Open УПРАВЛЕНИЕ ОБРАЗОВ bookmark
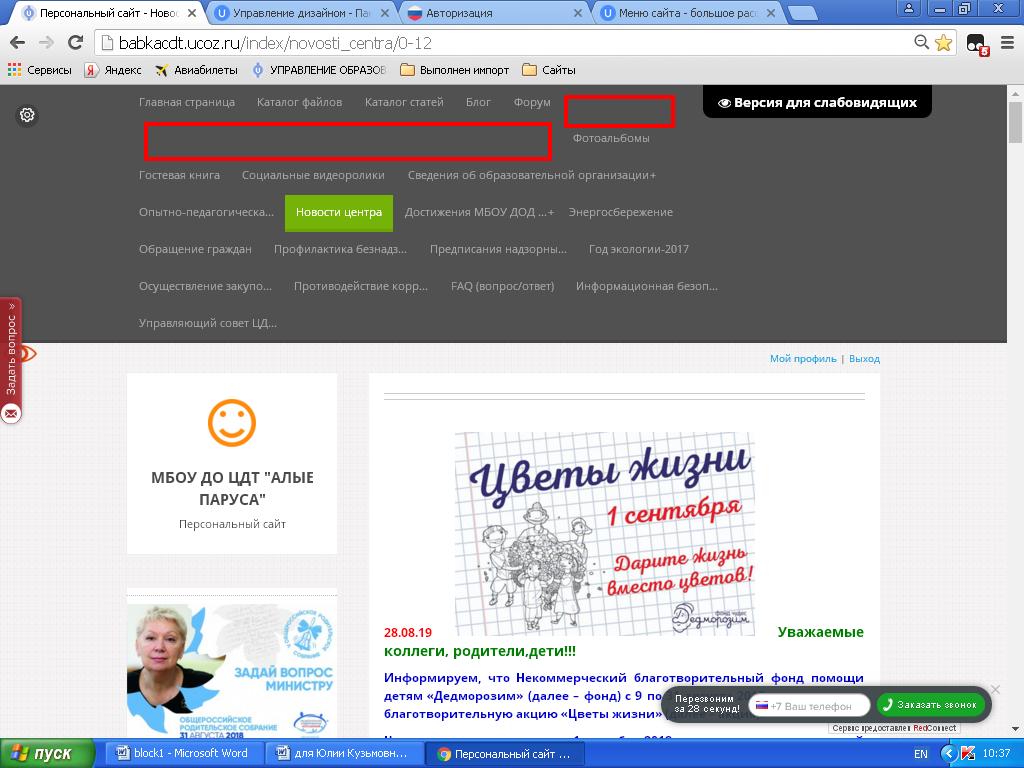 [319, 70]
